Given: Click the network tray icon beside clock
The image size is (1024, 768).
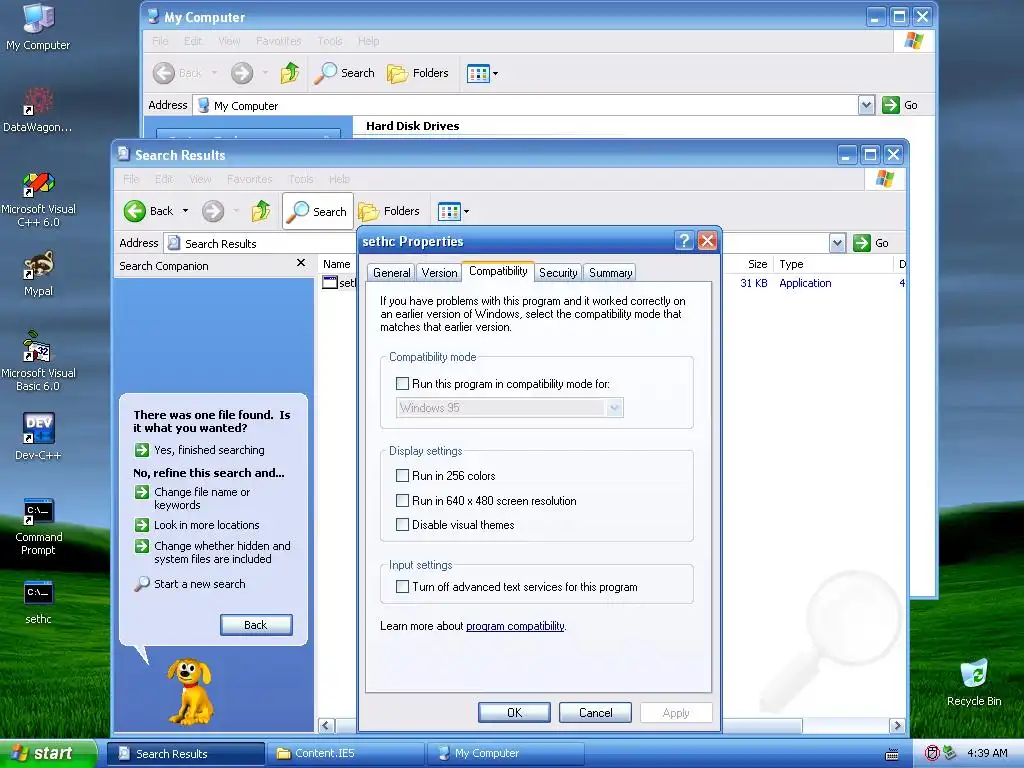Looking at the screenshot, I should pos(949,753).
